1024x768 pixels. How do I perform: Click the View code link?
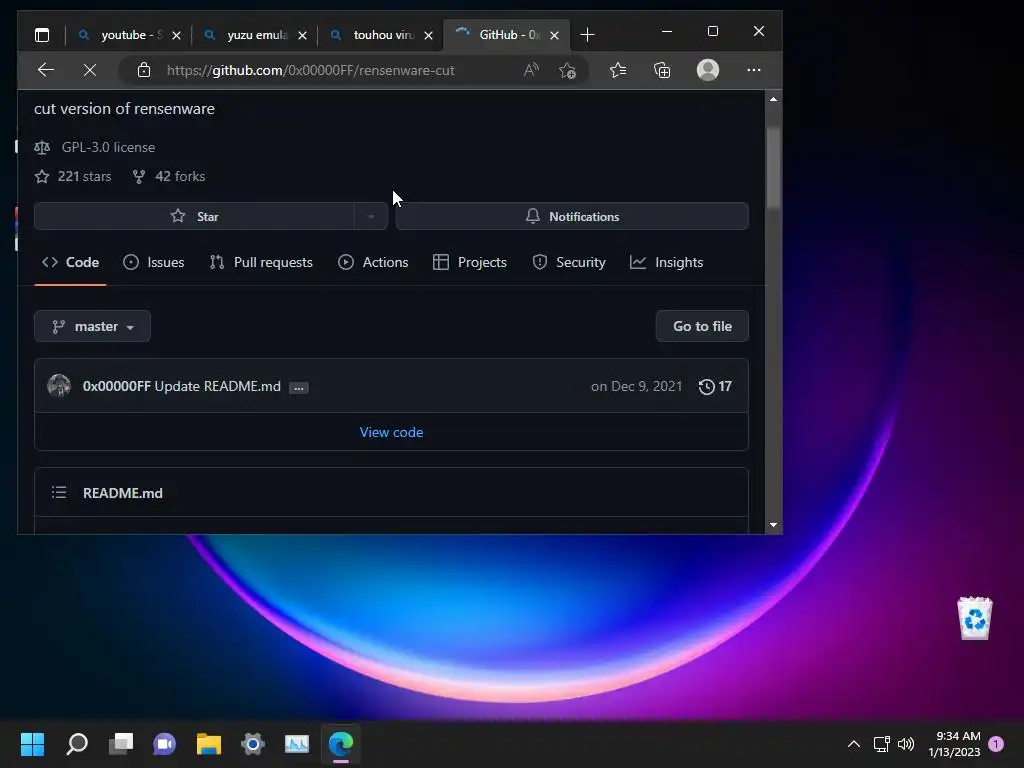click(x=391, y=432)
